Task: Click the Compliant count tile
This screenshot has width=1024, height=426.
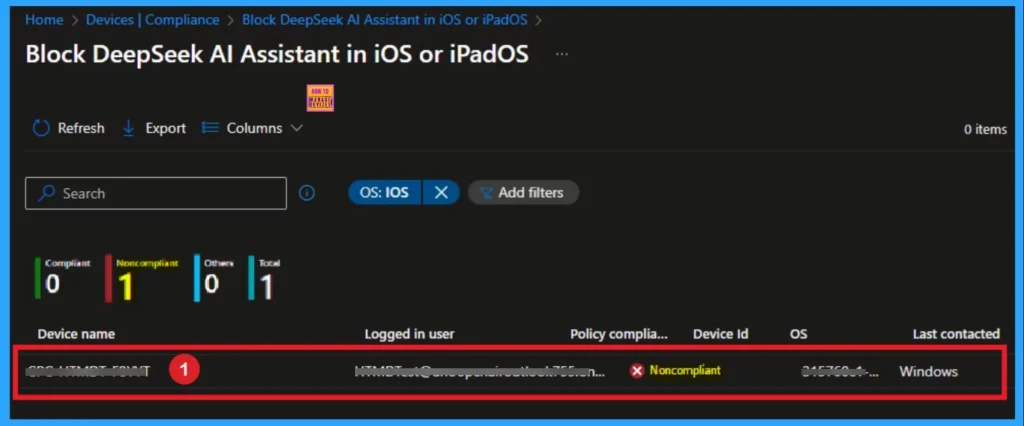Action: tap(63, 278)
